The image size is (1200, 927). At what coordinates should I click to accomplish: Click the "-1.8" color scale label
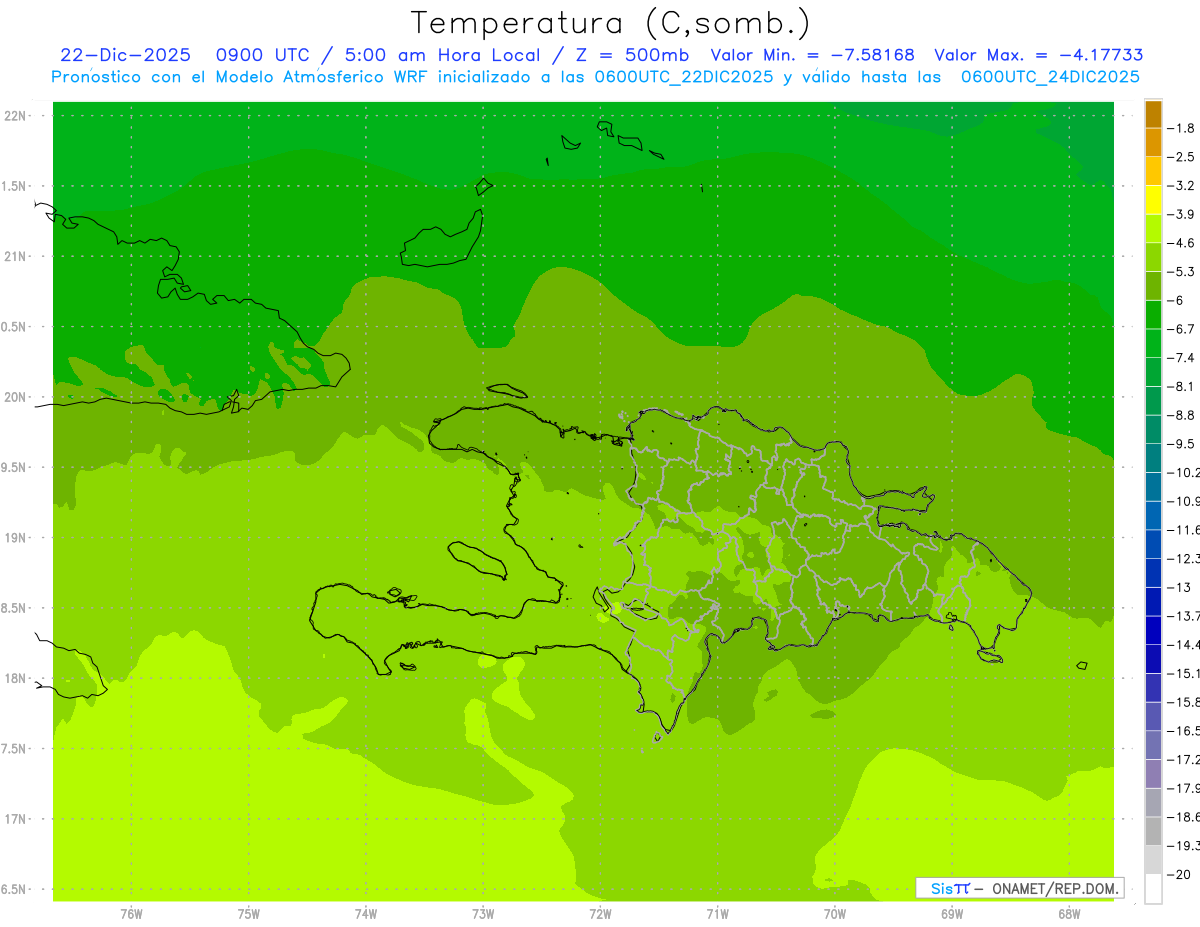pyautogui.click(x=1180, y=128)
